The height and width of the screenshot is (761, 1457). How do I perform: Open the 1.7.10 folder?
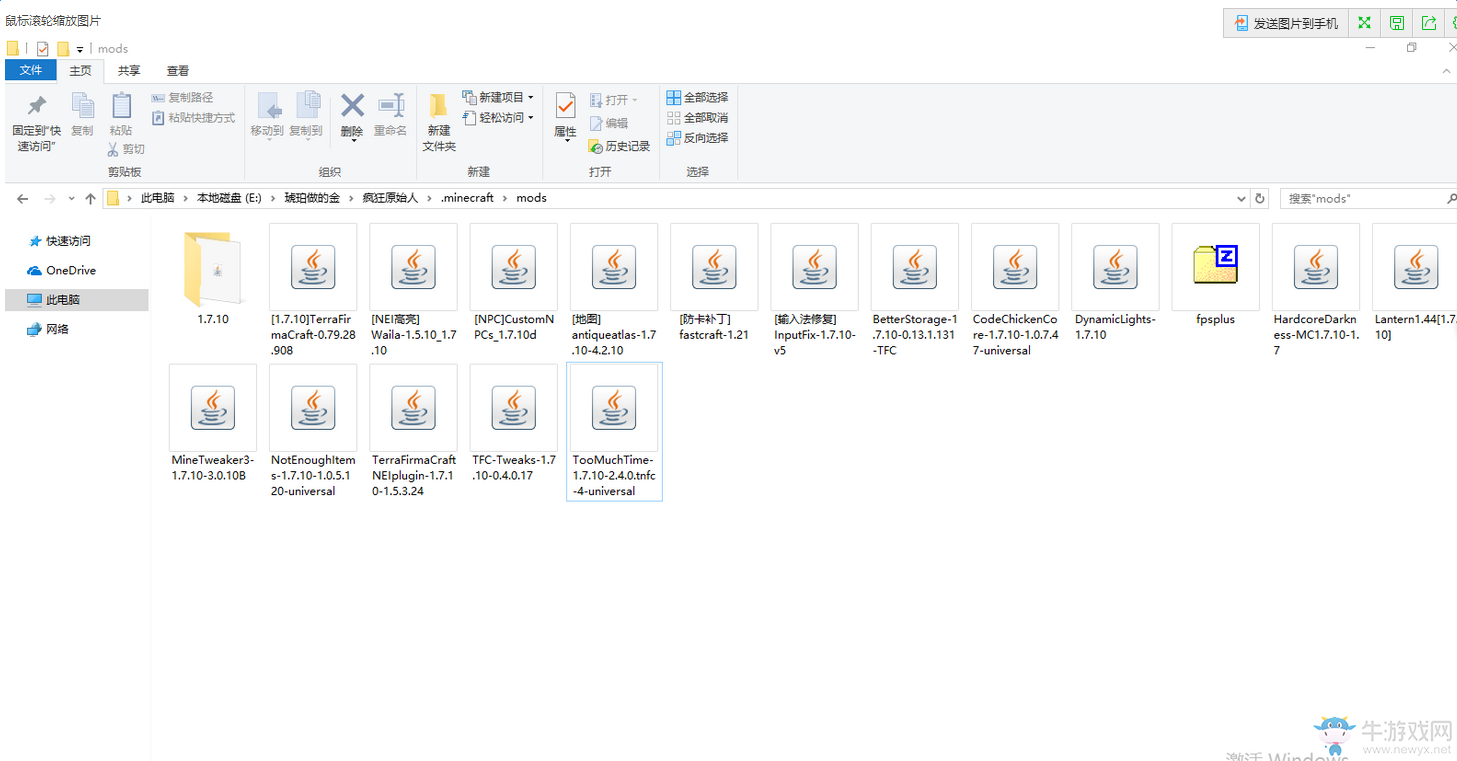[213, 277]
